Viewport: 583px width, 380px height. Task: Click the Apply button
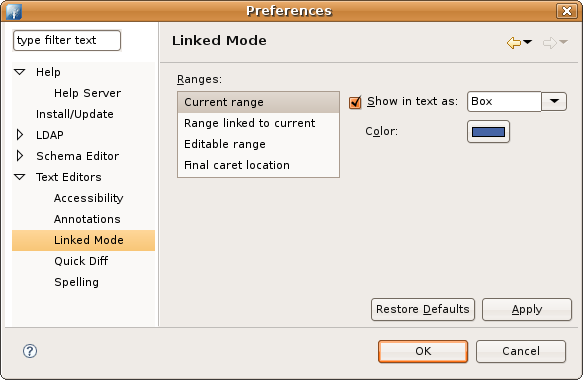pyautogui.click(x=527, y=309)
